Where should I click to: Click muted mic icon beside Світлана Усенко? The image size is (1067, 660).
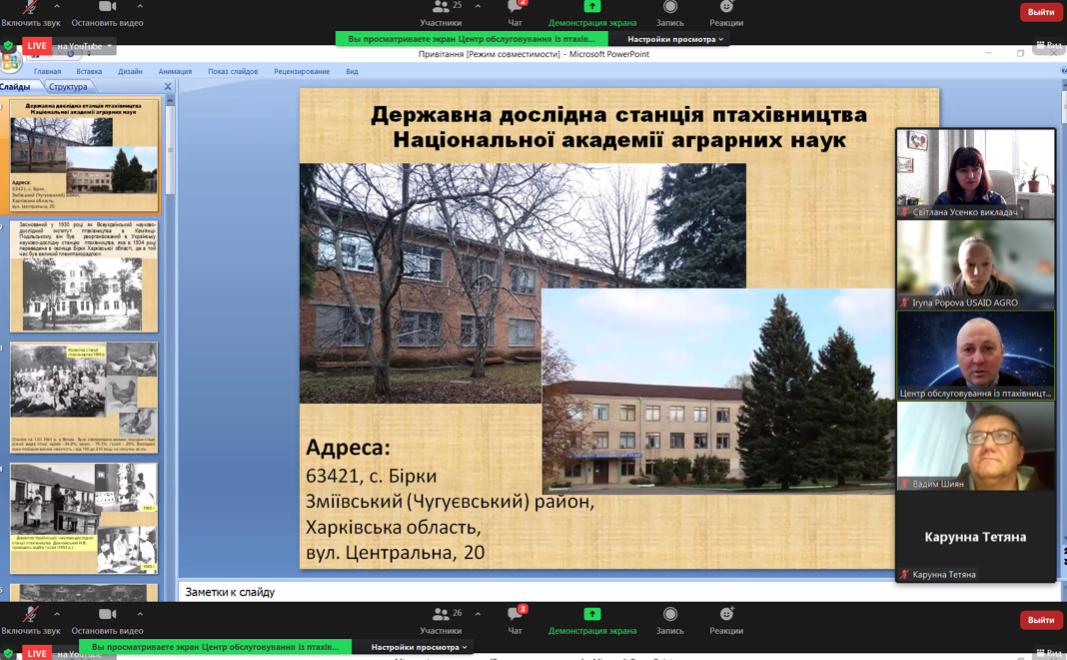pyautogui.click(x=904, y=212)
